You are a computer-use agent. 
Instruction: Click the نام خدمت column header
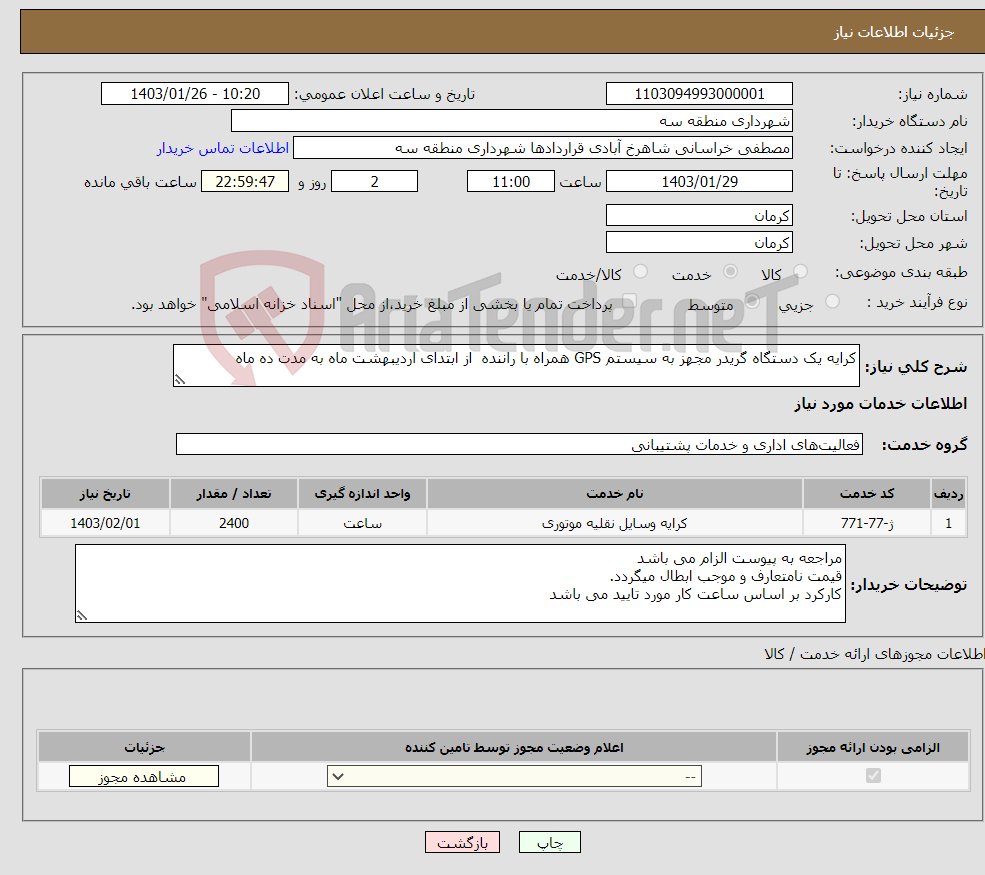(614, 494)
